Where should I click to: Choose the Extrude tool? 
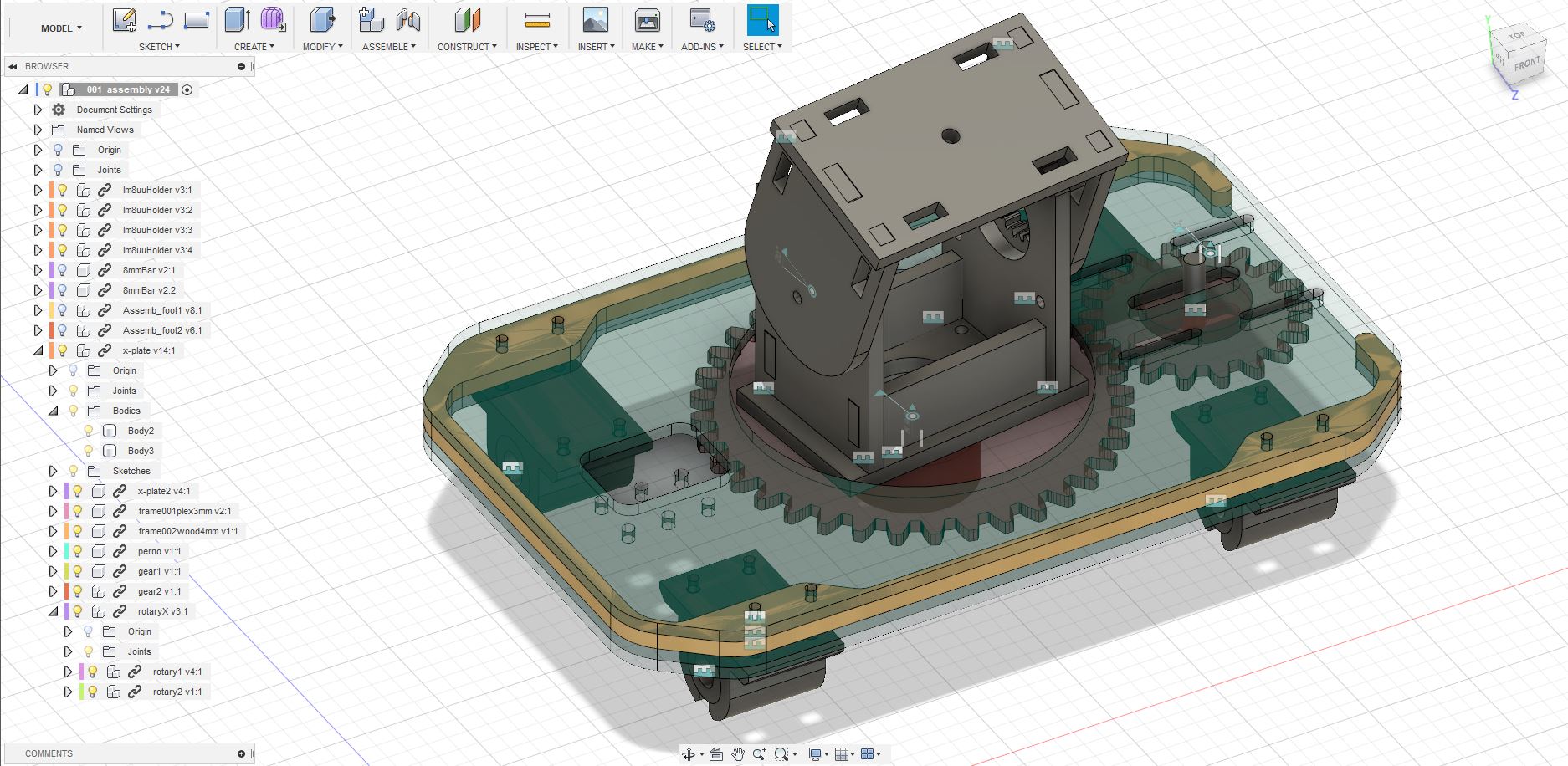pyautogui.click(x=238, y=20)
